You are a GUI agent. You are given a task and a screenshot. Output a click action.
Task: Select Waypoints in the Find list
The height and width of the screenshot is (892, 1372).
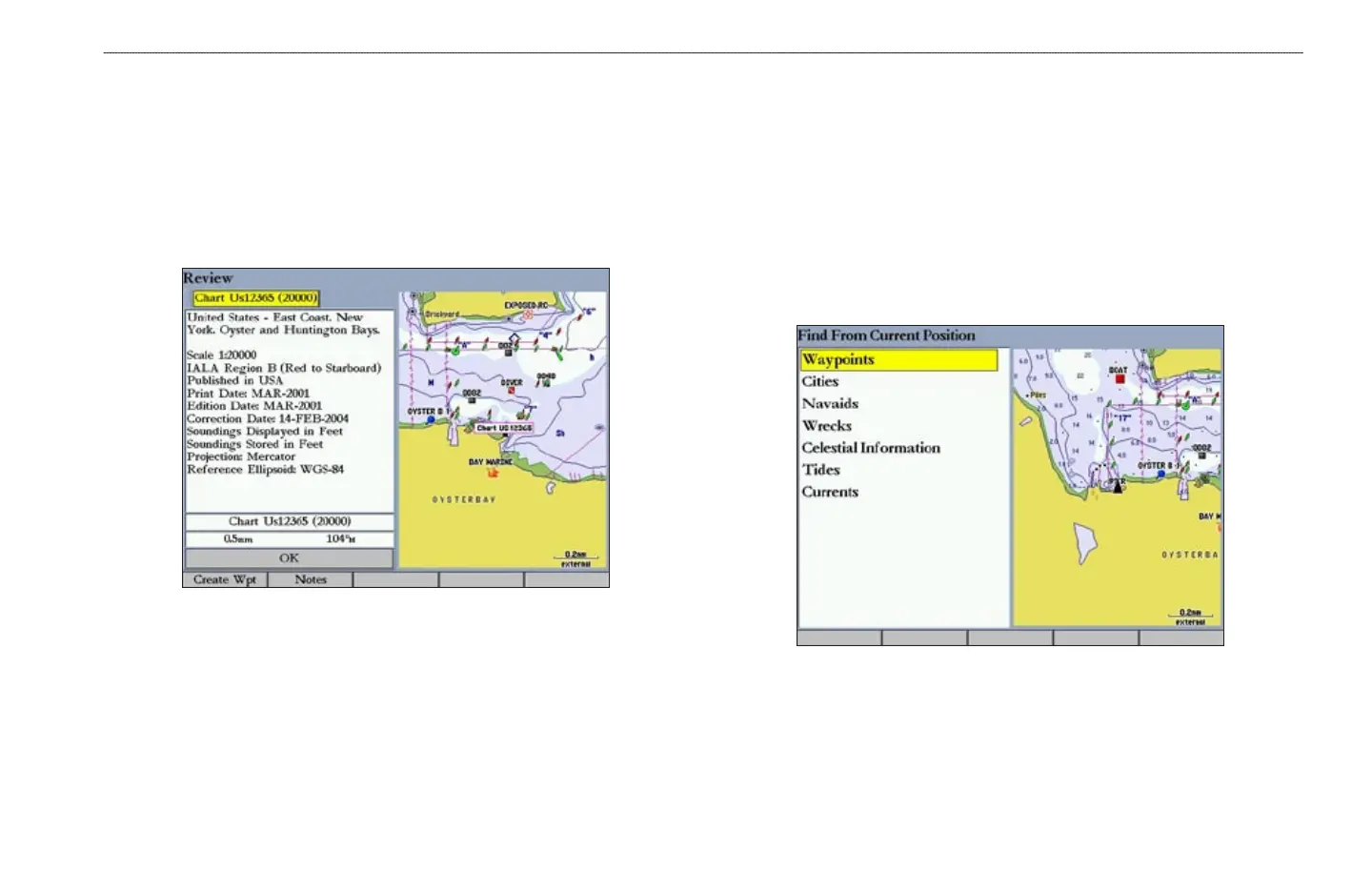tap(898, 359)
